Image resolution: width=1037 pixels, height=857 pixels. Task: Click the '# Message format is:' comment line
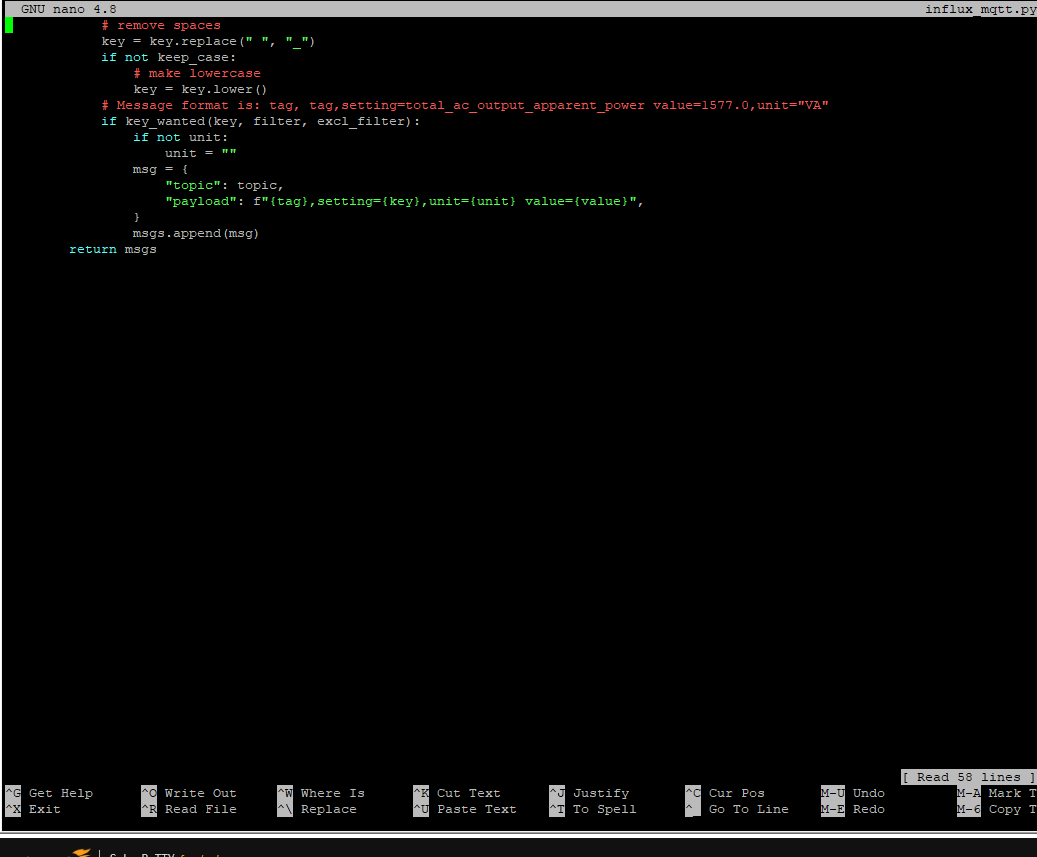tap(465, 105)
